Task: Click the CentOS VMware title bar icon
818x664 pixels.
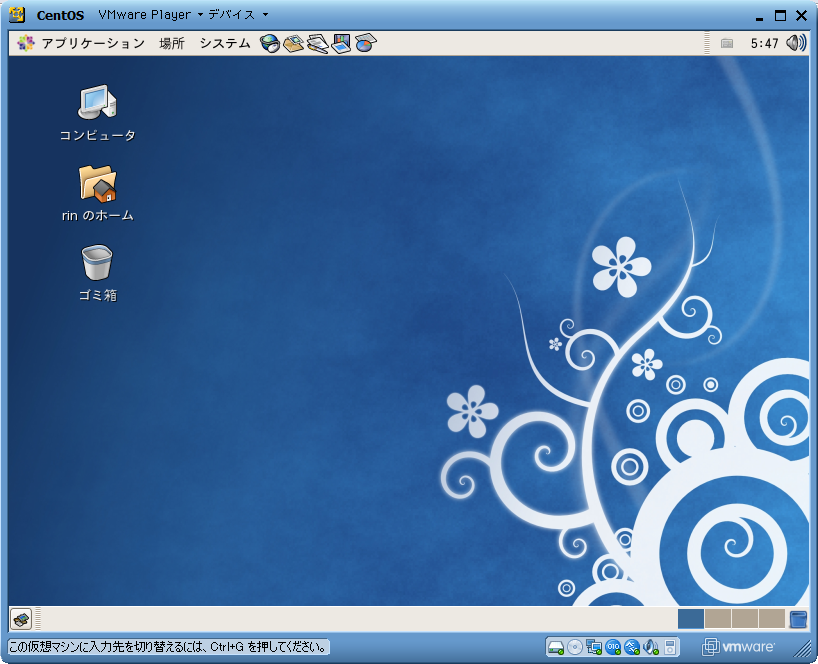Action: click(x=17, y=15)
